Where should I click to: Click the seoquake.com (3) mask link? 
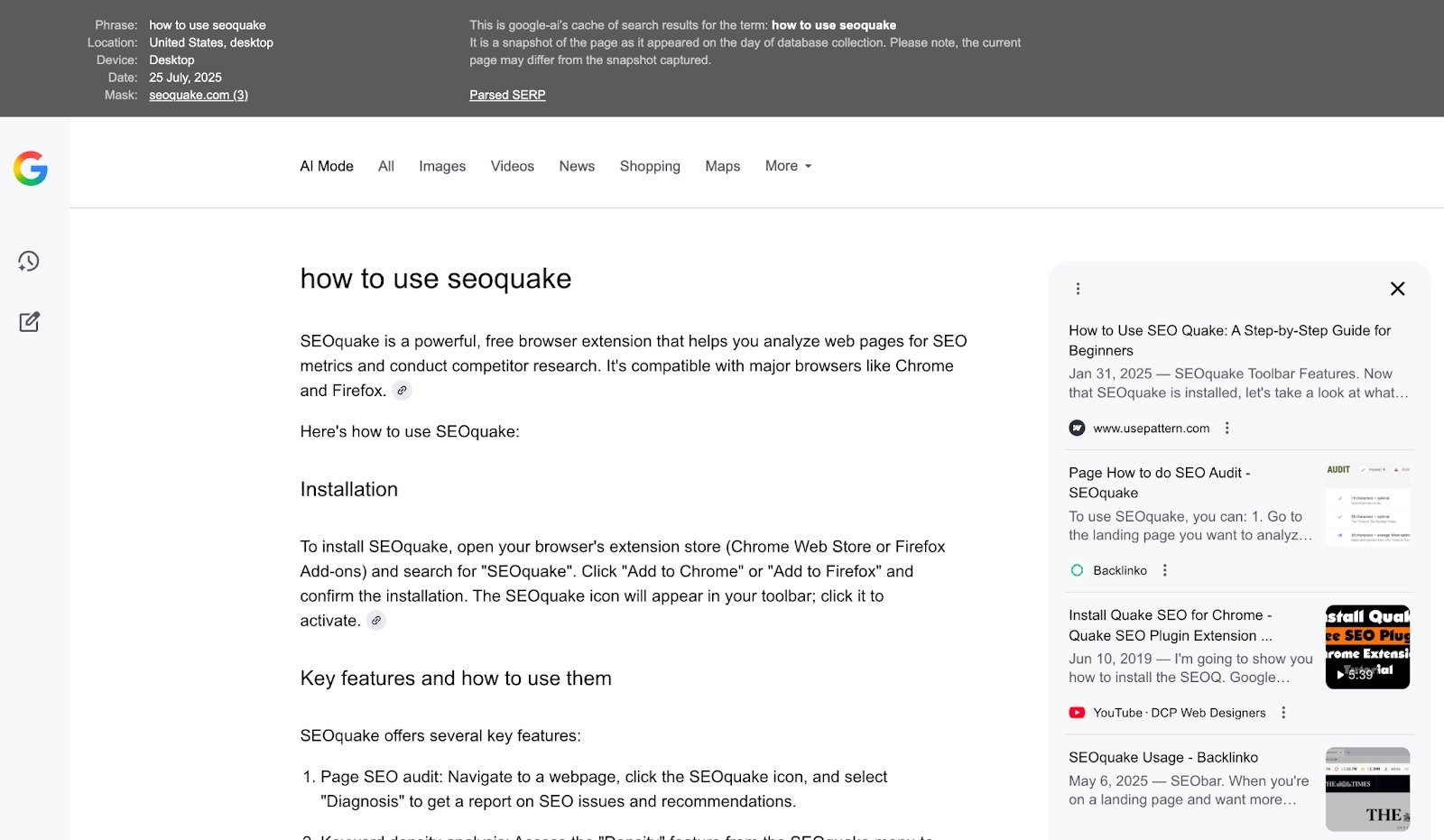tap(199, 95)
